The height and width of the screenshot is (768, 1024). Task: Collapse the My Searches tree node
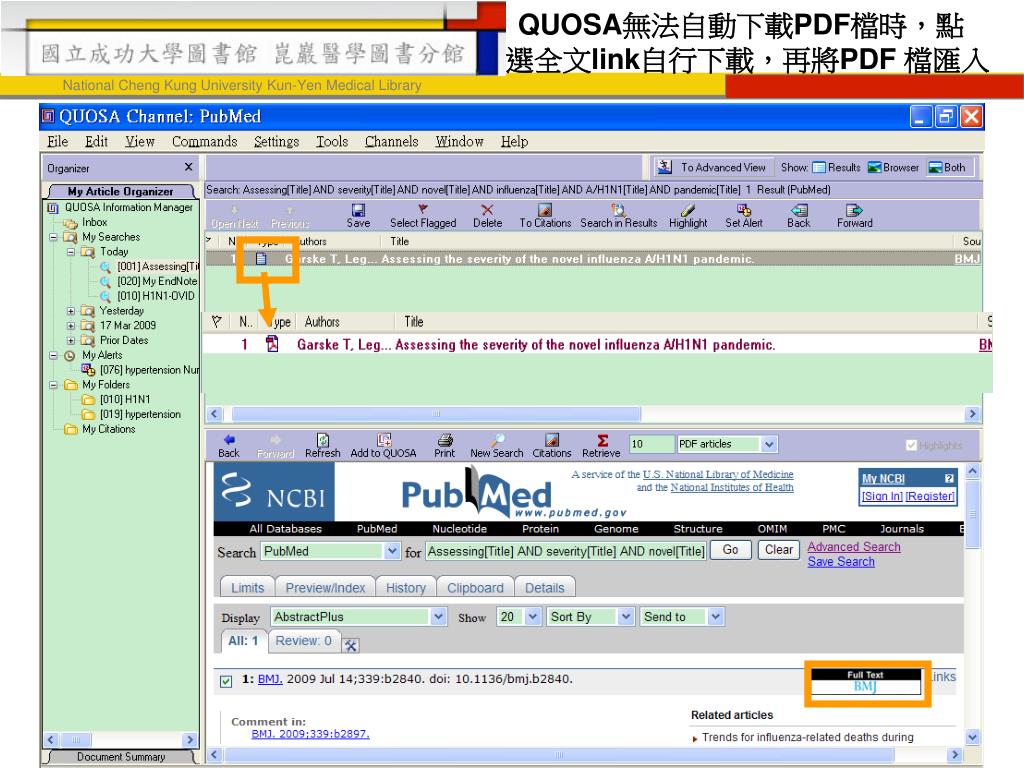[54, 237]
